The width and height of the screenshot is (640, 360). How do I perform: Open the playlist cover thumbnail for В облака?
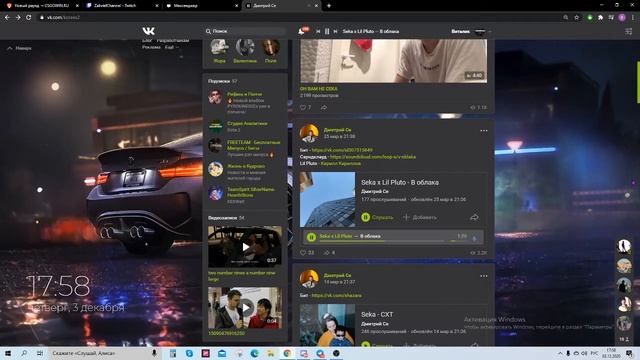(x=327, y=199)
